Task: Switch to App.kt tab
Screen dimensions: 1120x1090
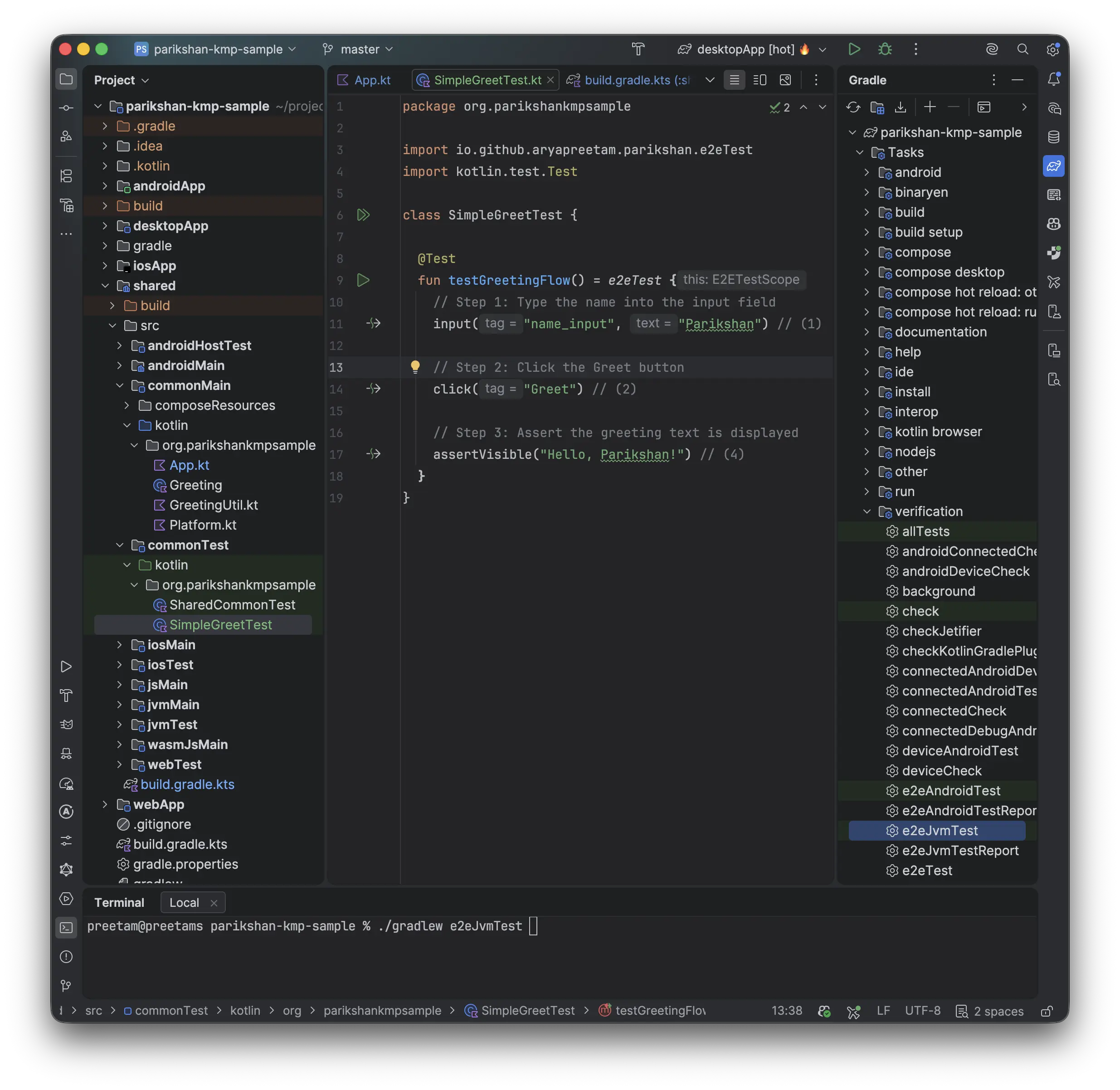Action: [365, 80]
